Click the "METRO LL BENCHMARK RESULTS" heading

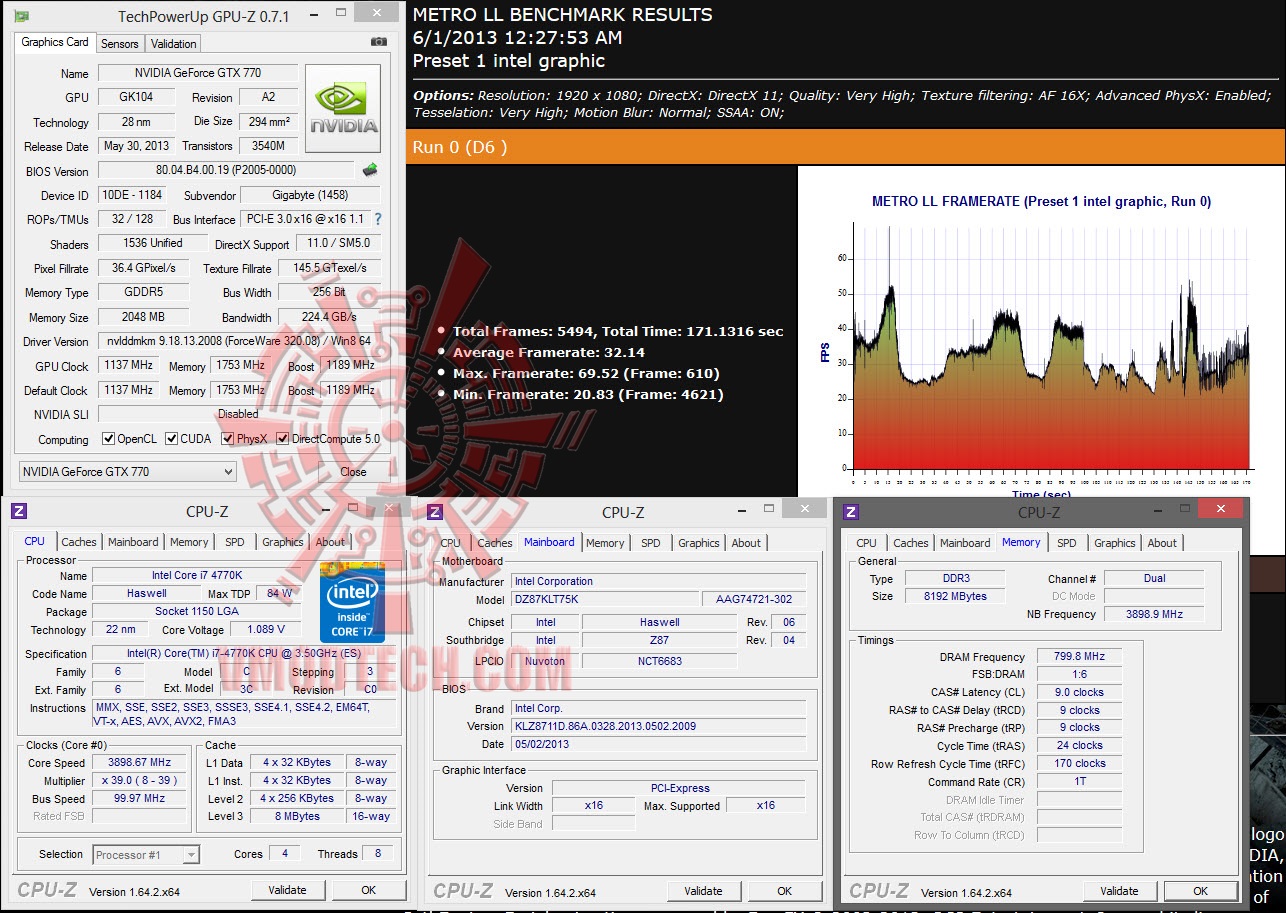point(563,15)
